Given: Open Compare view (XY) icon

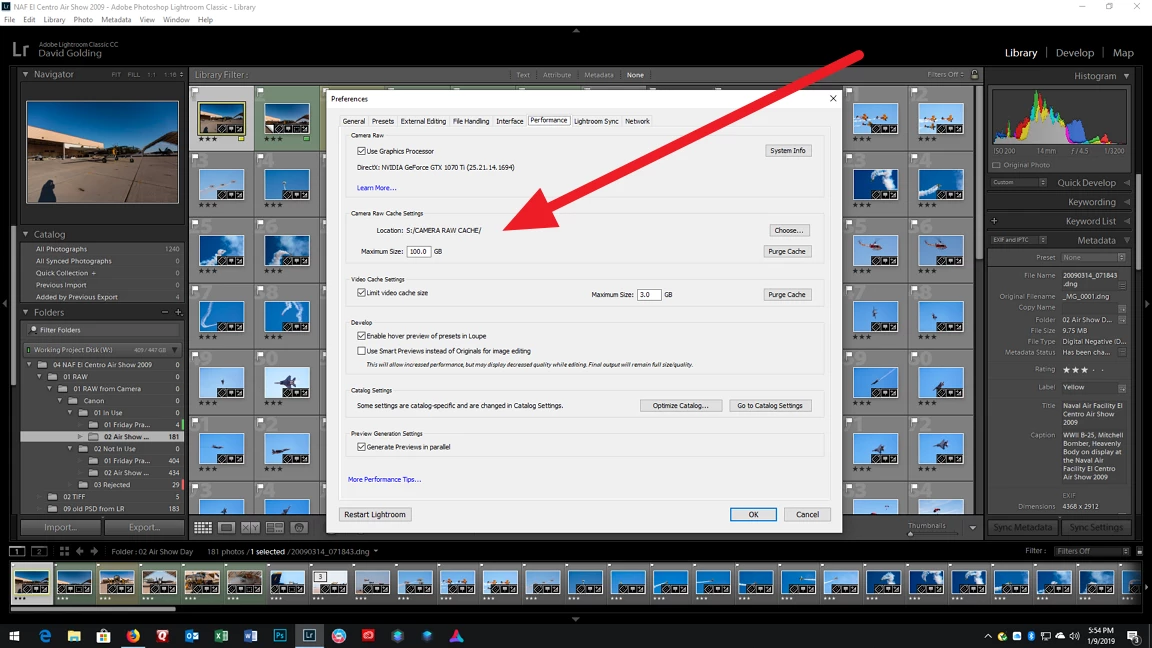Looking at the screenshot, I should point(250,528).
